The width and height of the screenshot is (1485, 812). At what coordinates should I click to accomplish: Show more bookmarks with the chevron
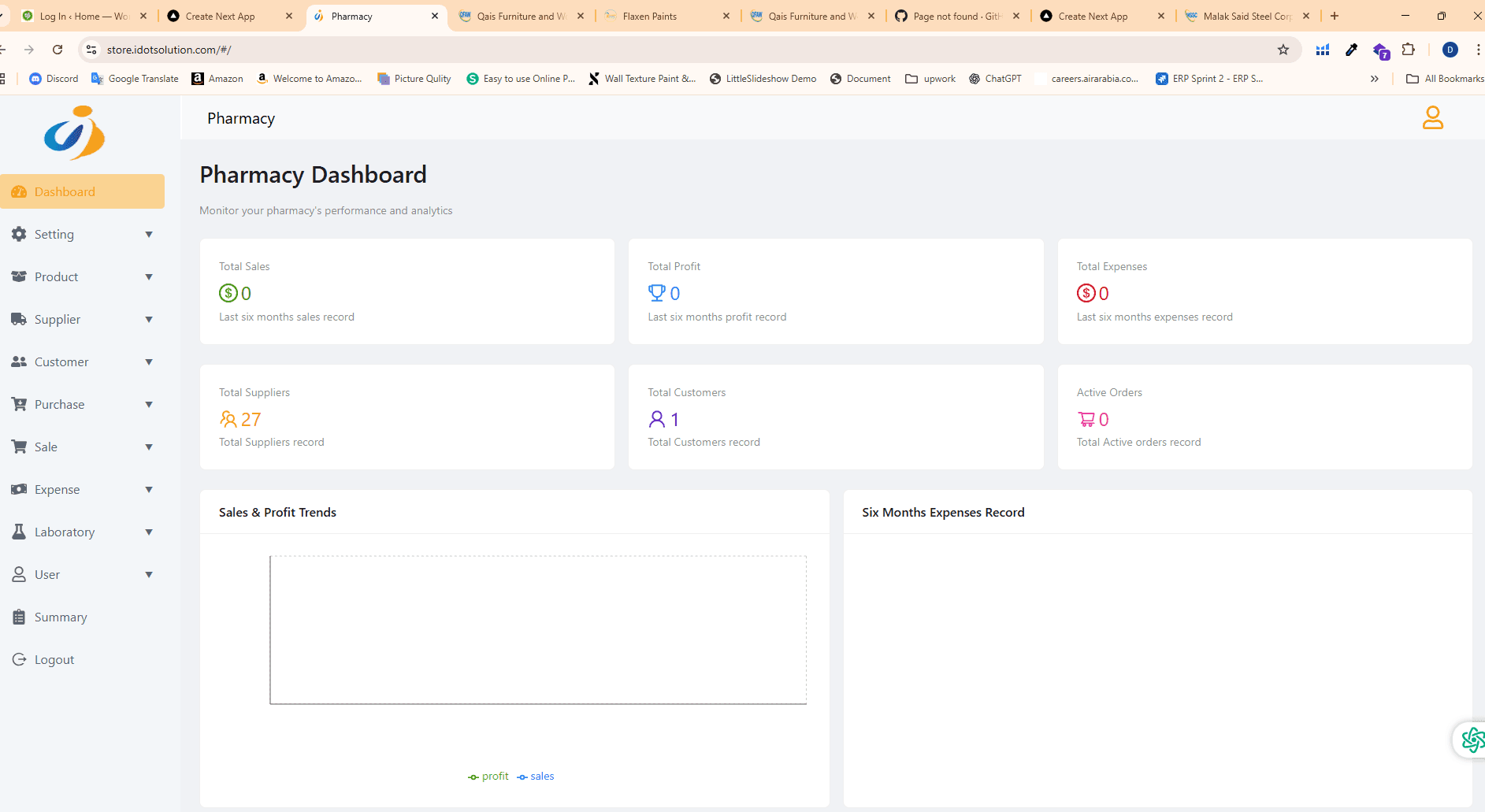point(1375,79)
